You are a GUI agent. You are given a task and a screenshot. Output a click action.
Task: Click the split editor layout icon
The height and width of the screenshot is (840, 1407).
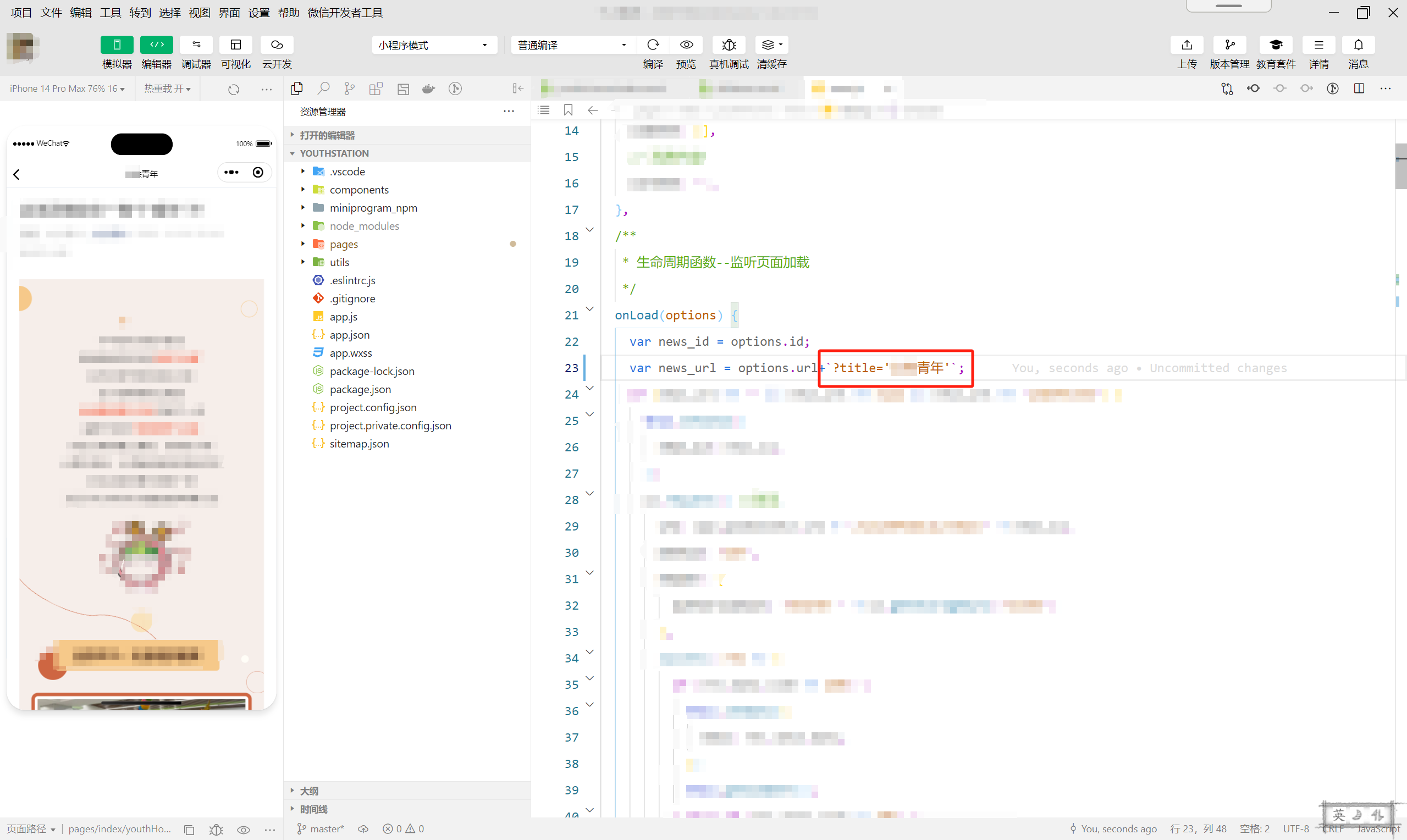[1358, 89]
